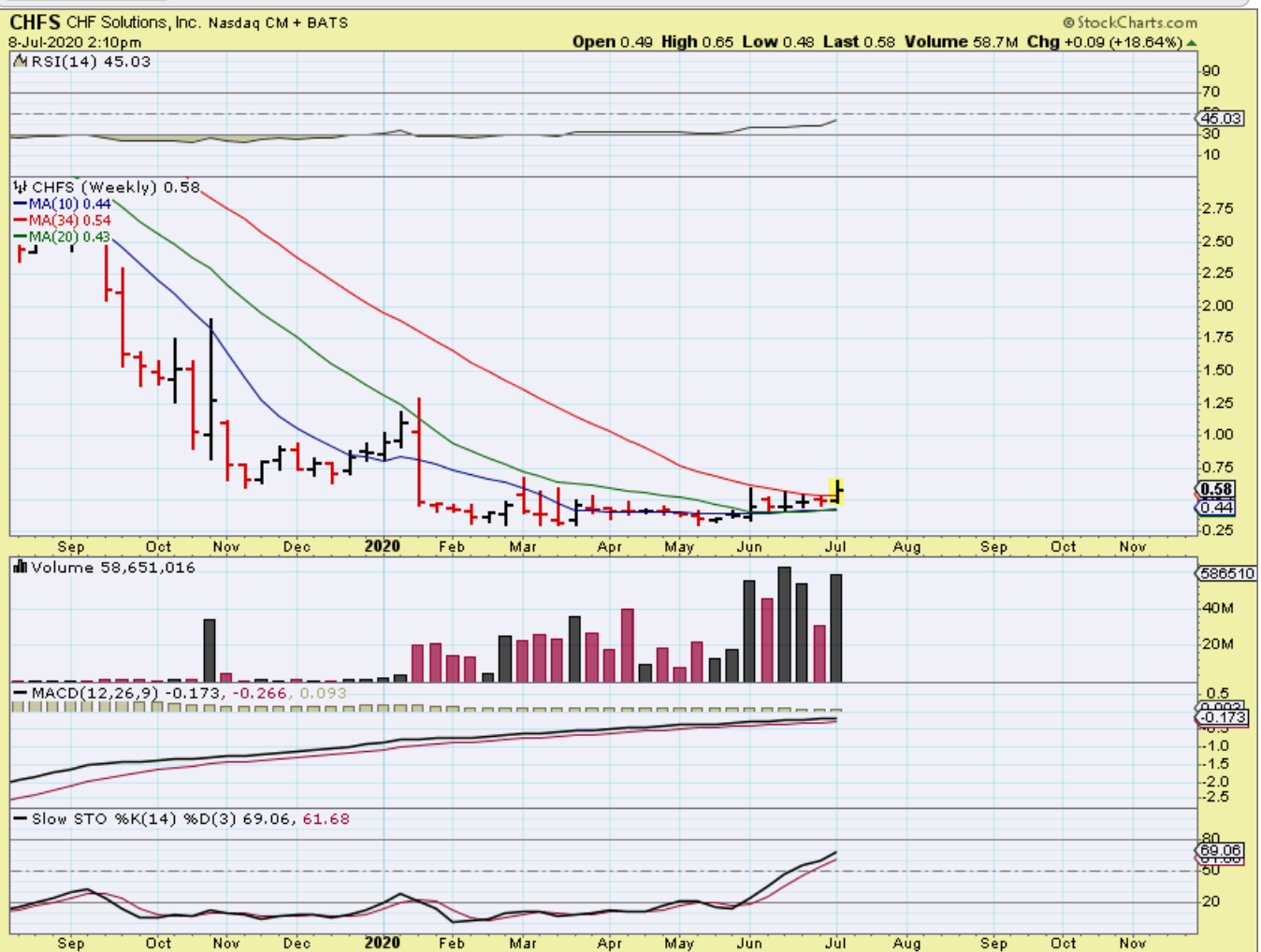This screenshot has width=1261, height=952.
Task: Click the MA(34) 0.54 legend text
Action: coord(69,221)
